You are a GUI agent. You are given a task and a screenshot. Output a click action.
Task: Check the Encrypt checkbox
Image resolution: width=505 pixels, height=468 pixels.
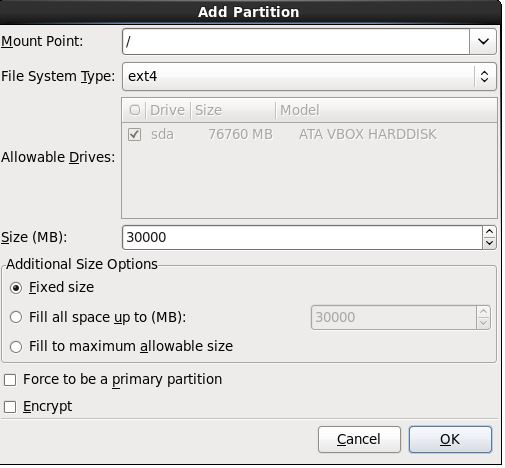[10, 407]
